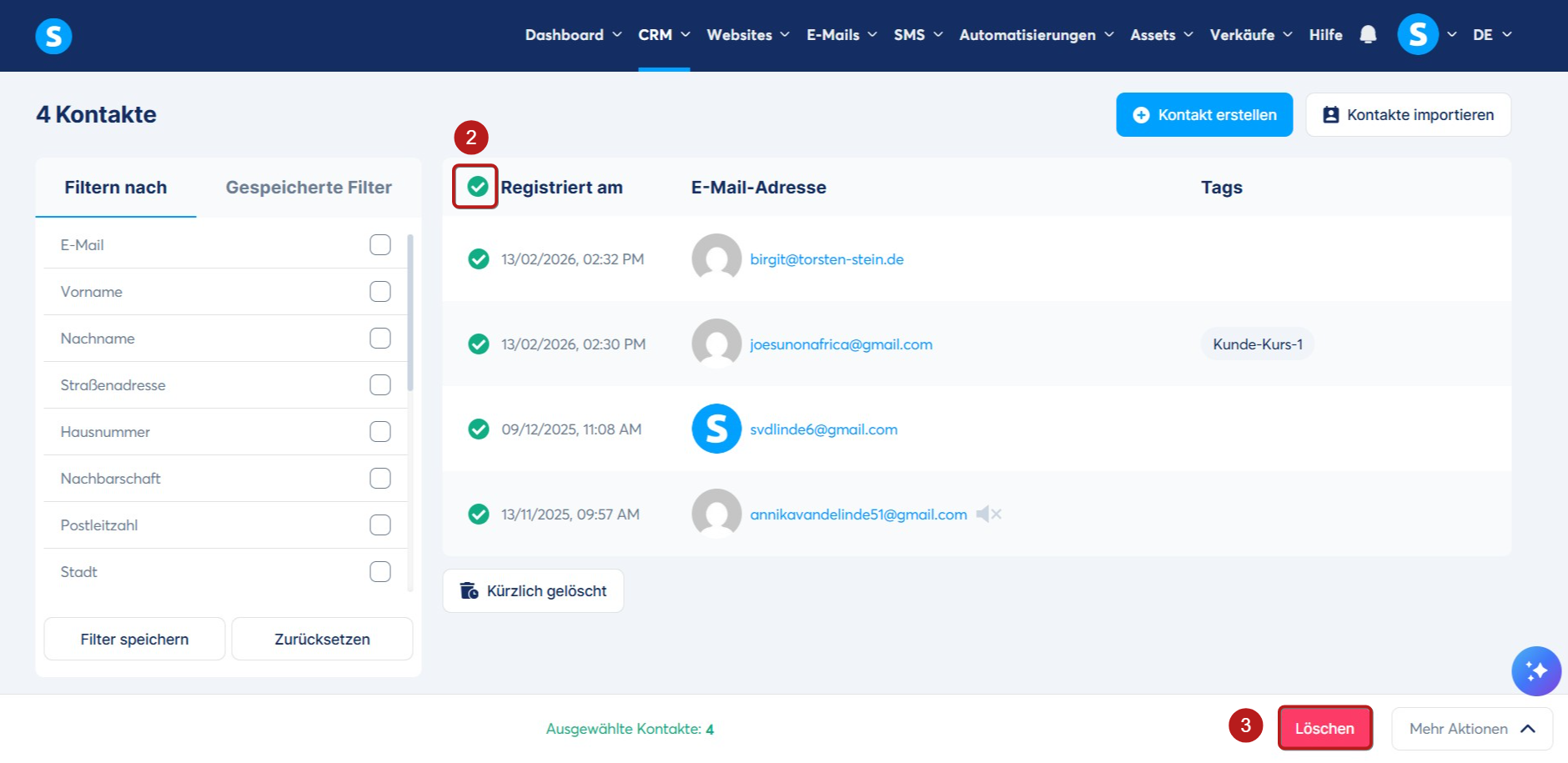Open Kürzlich gelöscht contacts
The height and width of the screenshot is (763, 1568).
tap(533, 591)
